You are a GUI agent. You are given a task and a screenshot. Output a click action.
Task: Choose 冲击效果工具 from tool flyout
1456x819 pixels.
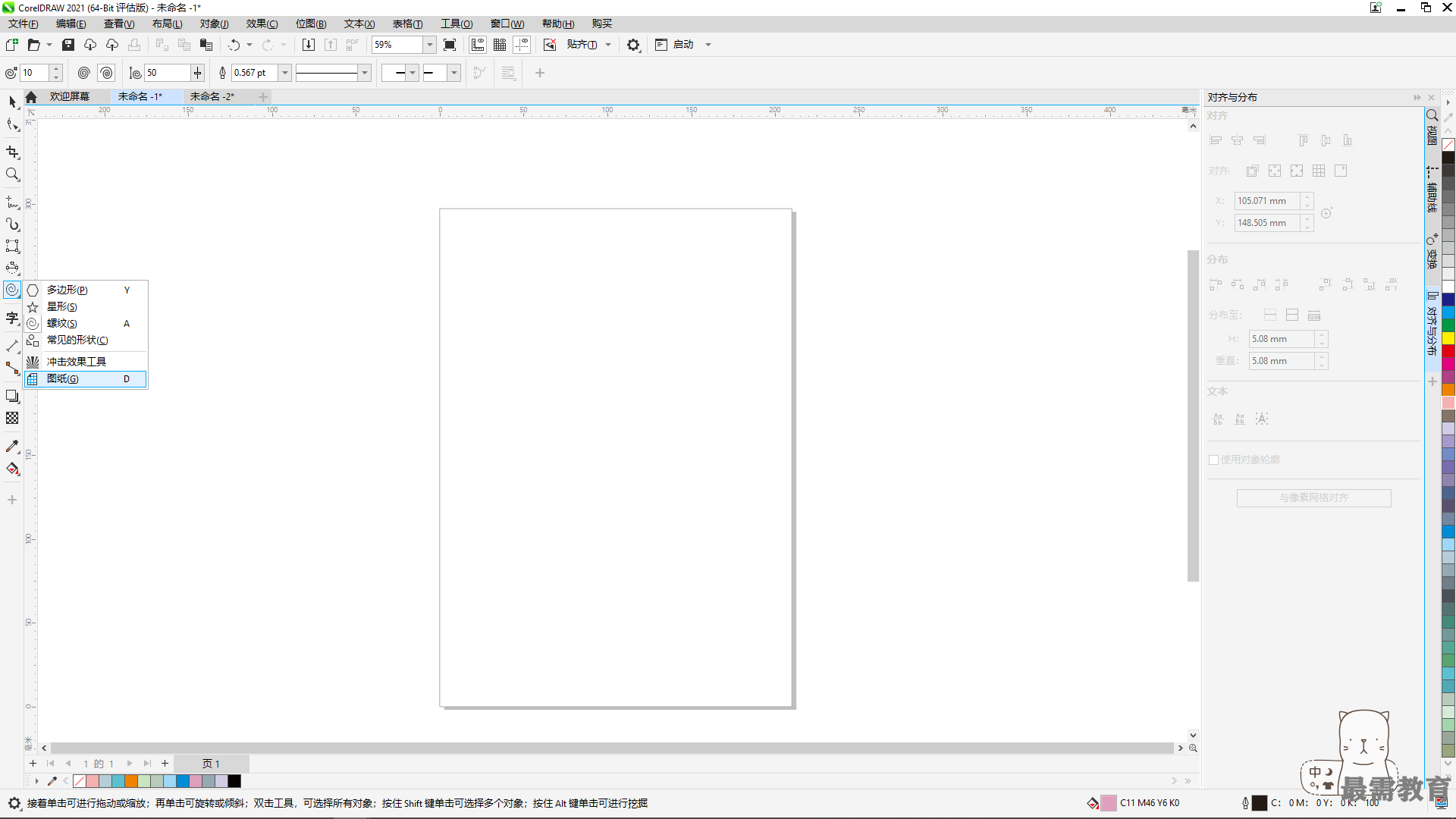click(x=85, y=362)
